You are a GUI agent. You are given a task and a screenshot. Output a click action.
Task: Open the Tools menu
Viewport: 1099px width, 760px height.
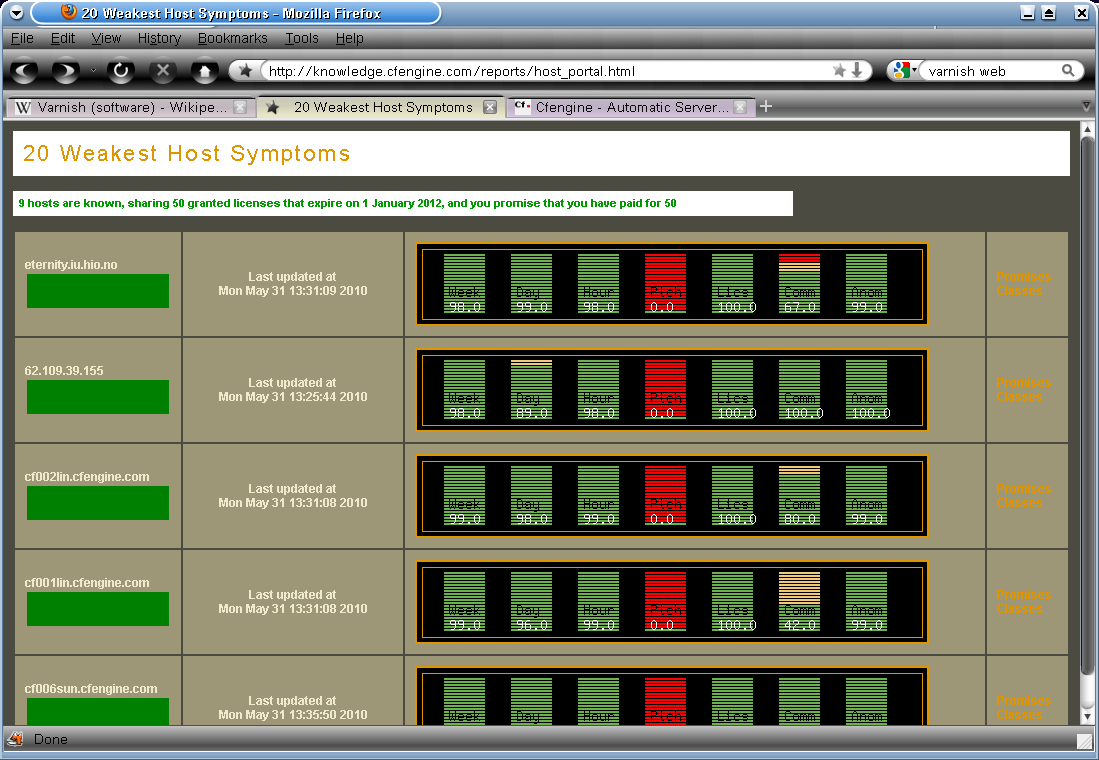tap(301, 38)
